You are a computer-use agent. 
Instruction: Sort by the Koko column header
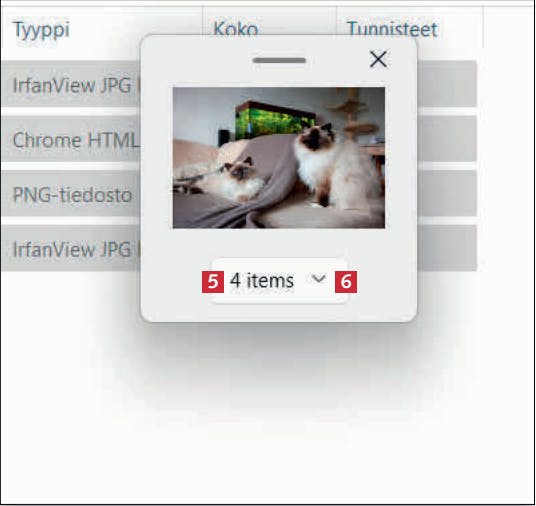(236, 29)
